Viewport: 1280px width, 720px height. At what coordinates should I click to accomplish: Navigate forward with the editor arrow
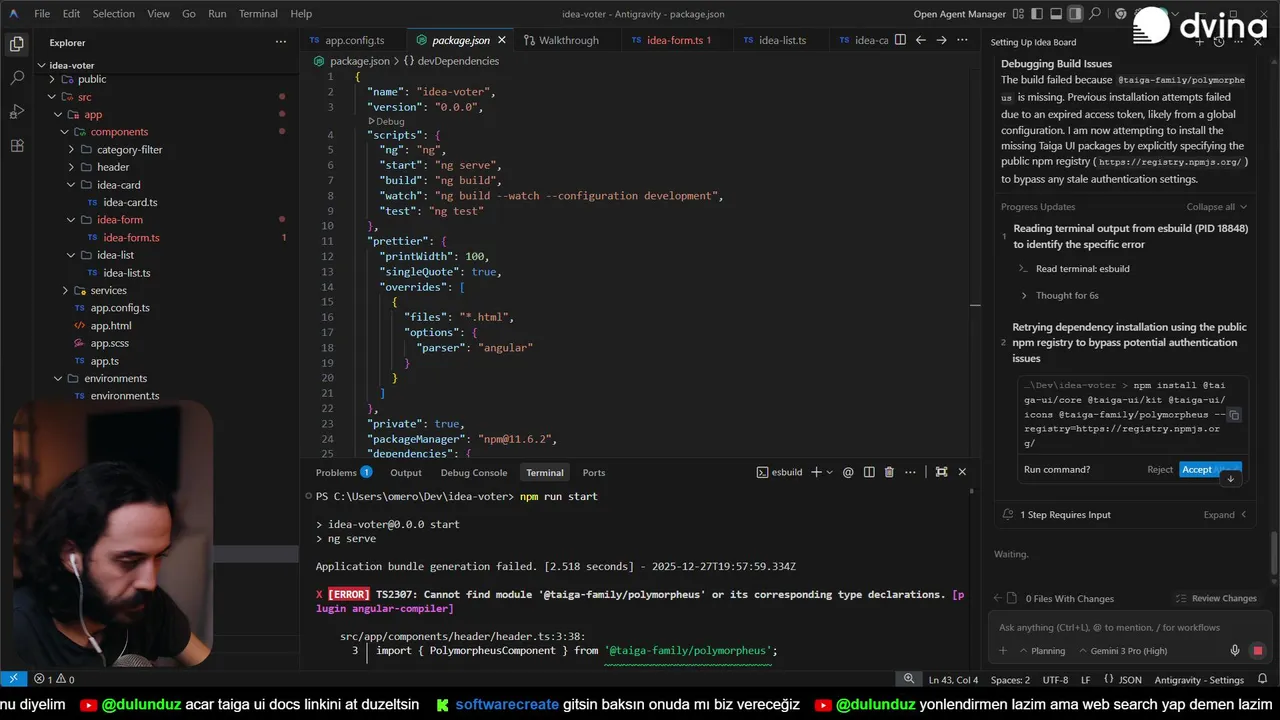tap(943, 40)
